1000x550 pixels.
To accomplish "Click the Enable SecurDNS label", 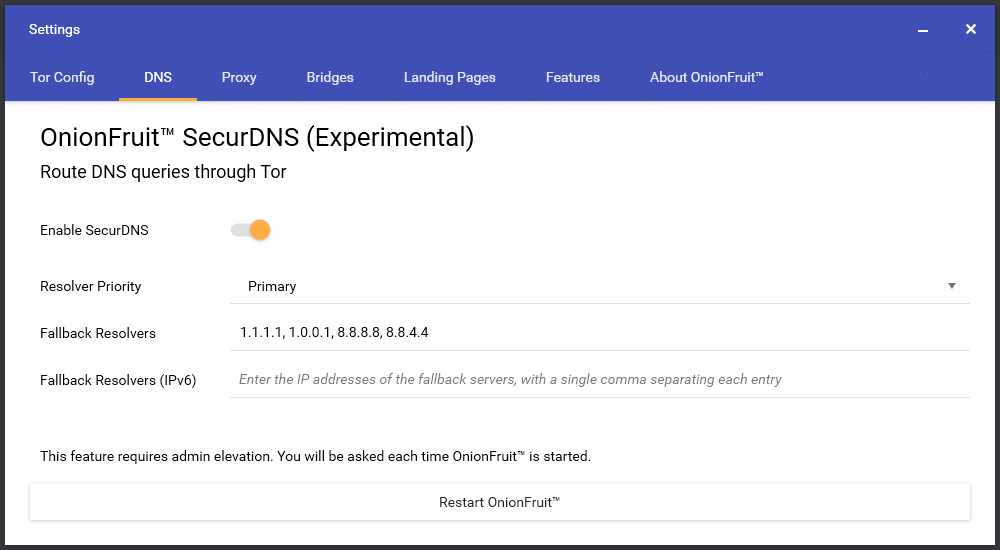I will (x=94, y=230).
